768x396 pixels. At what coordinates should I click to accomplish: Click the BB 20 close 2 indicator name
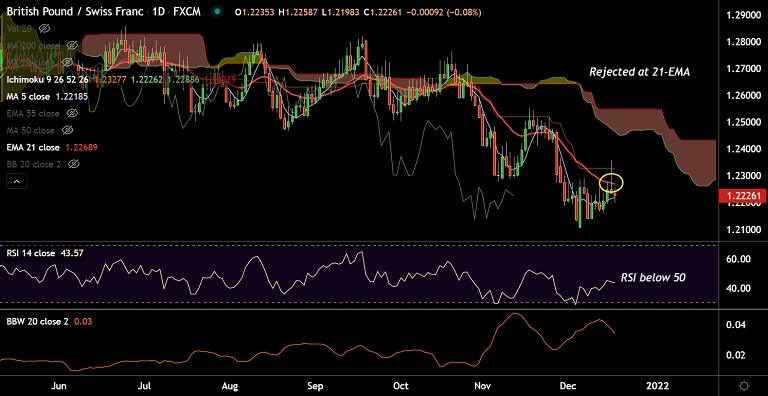tap(34, 164)
